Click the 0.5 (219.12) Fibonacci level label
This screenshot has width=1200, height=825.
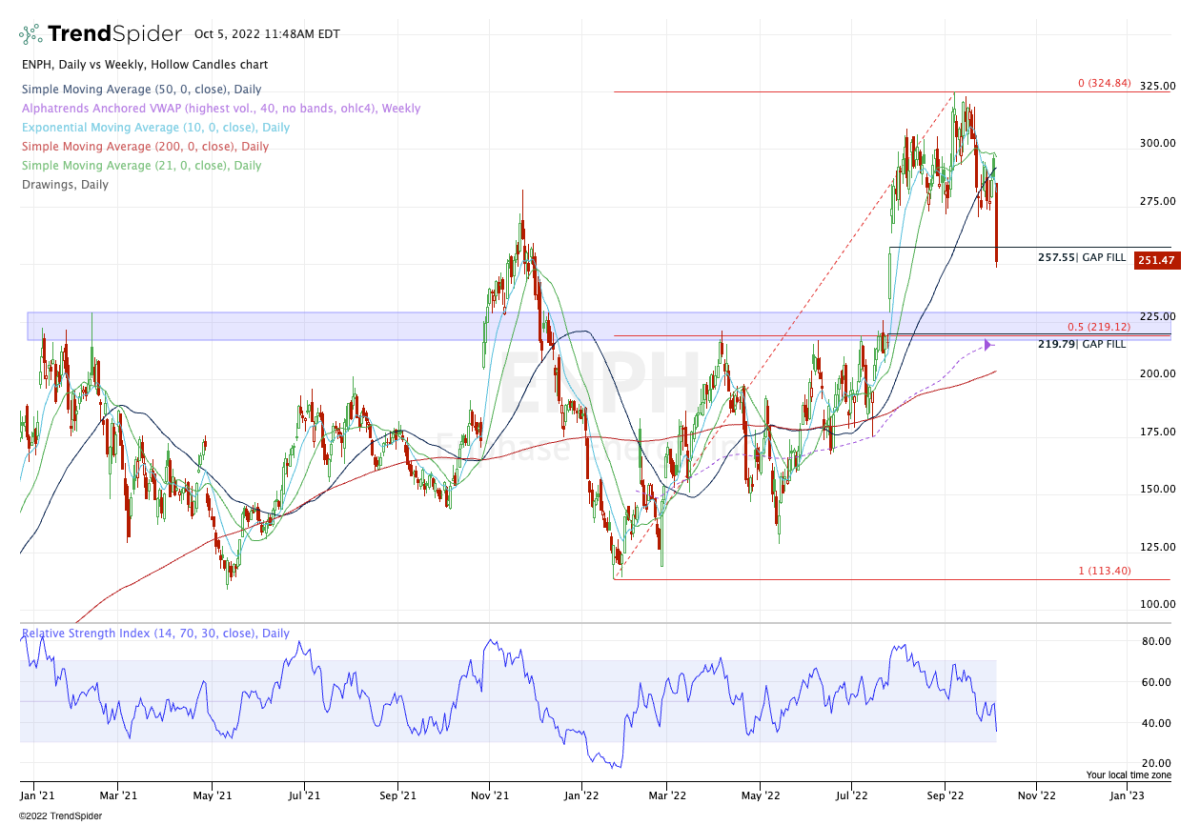[1100, 326]
